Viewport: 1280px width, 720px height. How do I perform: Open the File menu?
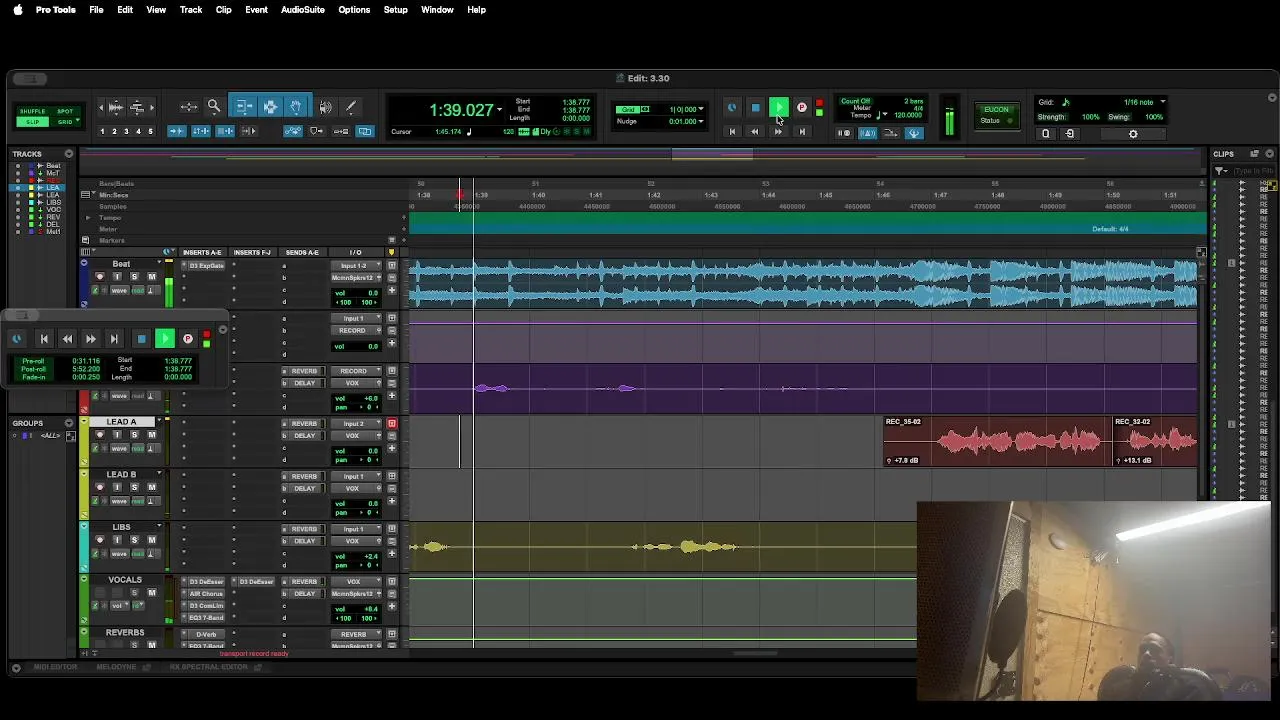(x=96, y=10)
